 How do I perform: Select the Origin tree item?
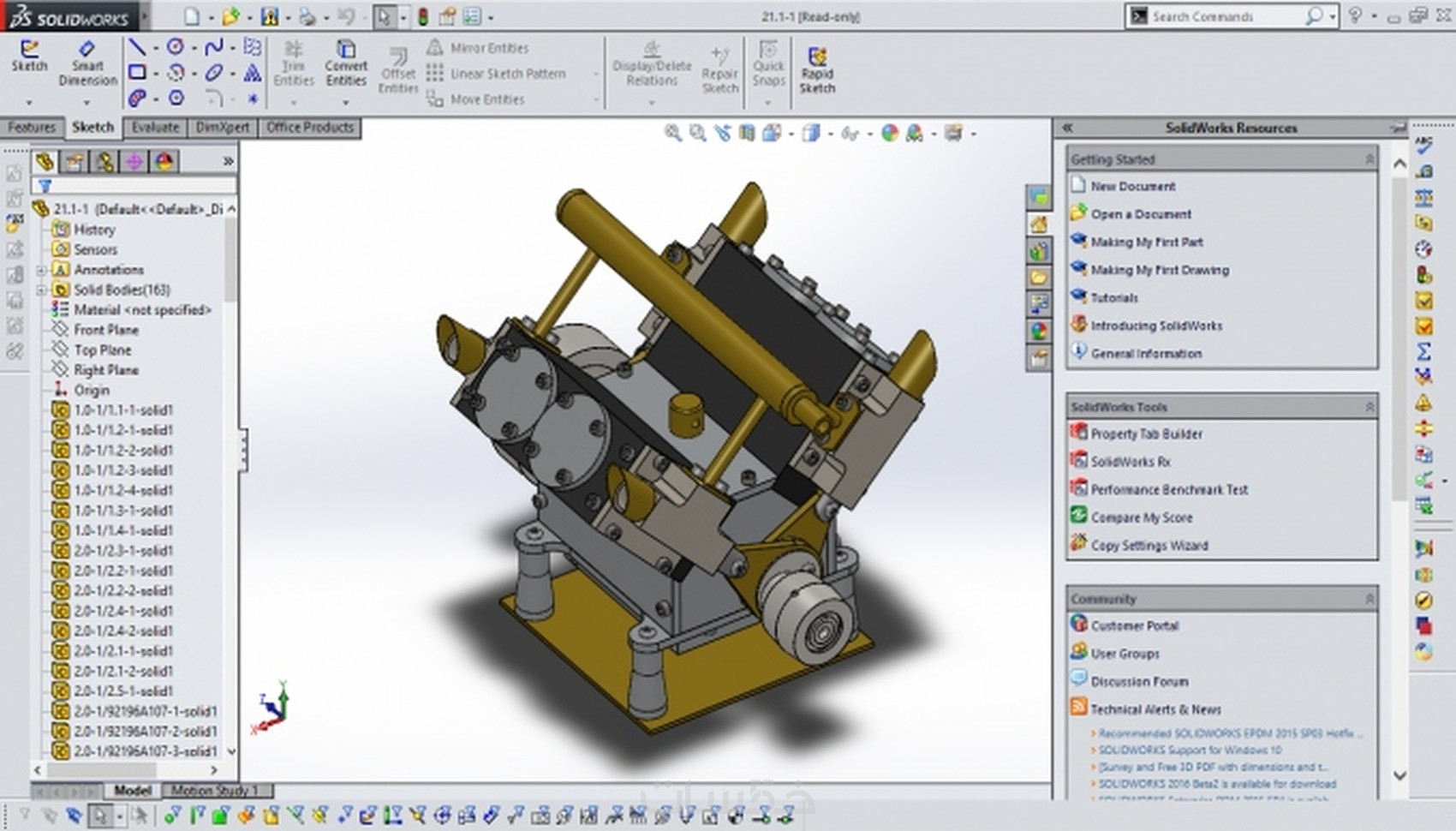92,390
